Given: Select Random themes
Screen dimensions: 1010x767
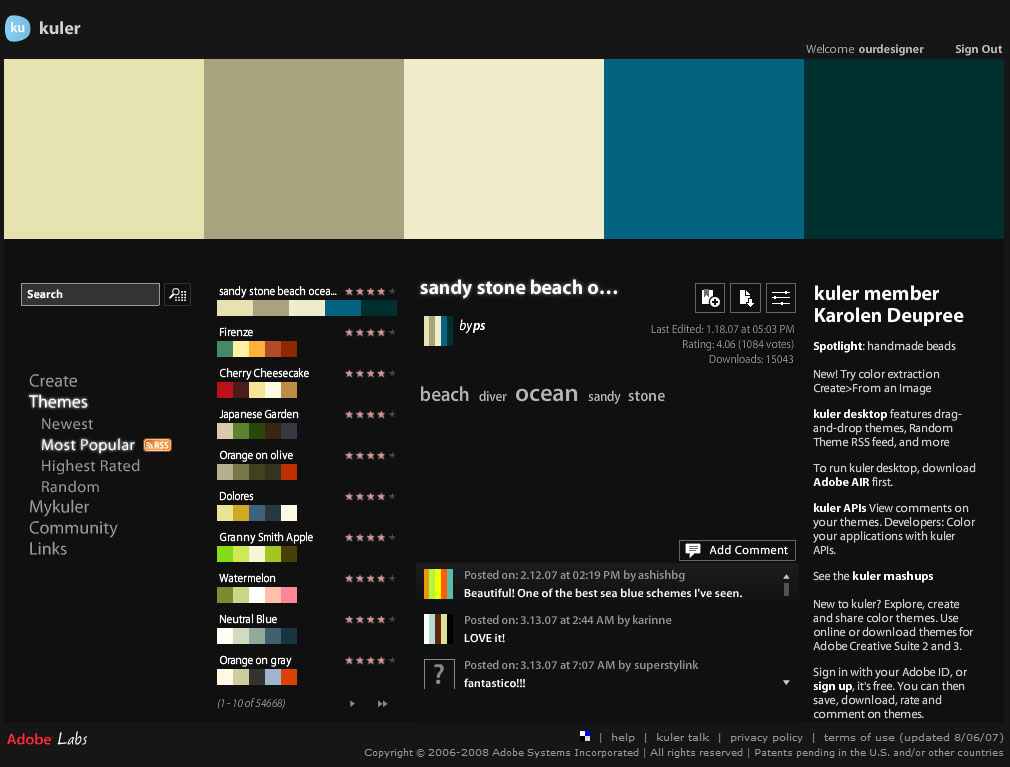Looking at the screenshot, I should [70, 487].
